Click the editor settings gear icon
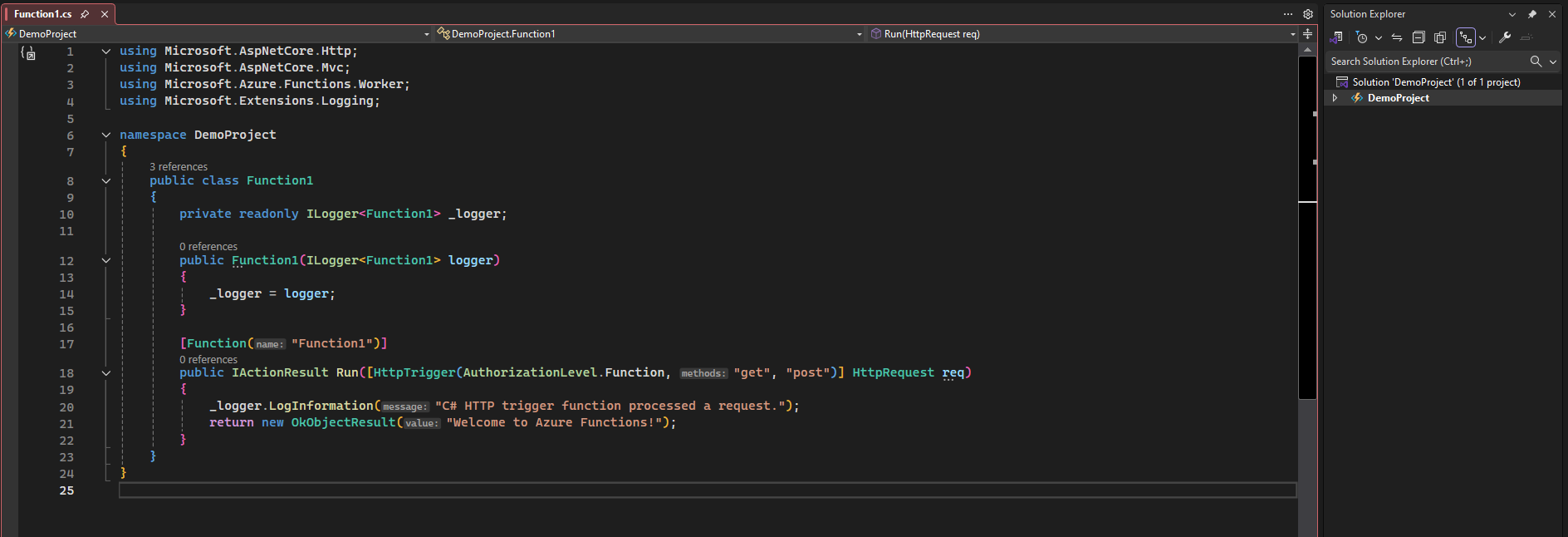The height and width of the screenshot is (537, 1568). point(1308,14)
